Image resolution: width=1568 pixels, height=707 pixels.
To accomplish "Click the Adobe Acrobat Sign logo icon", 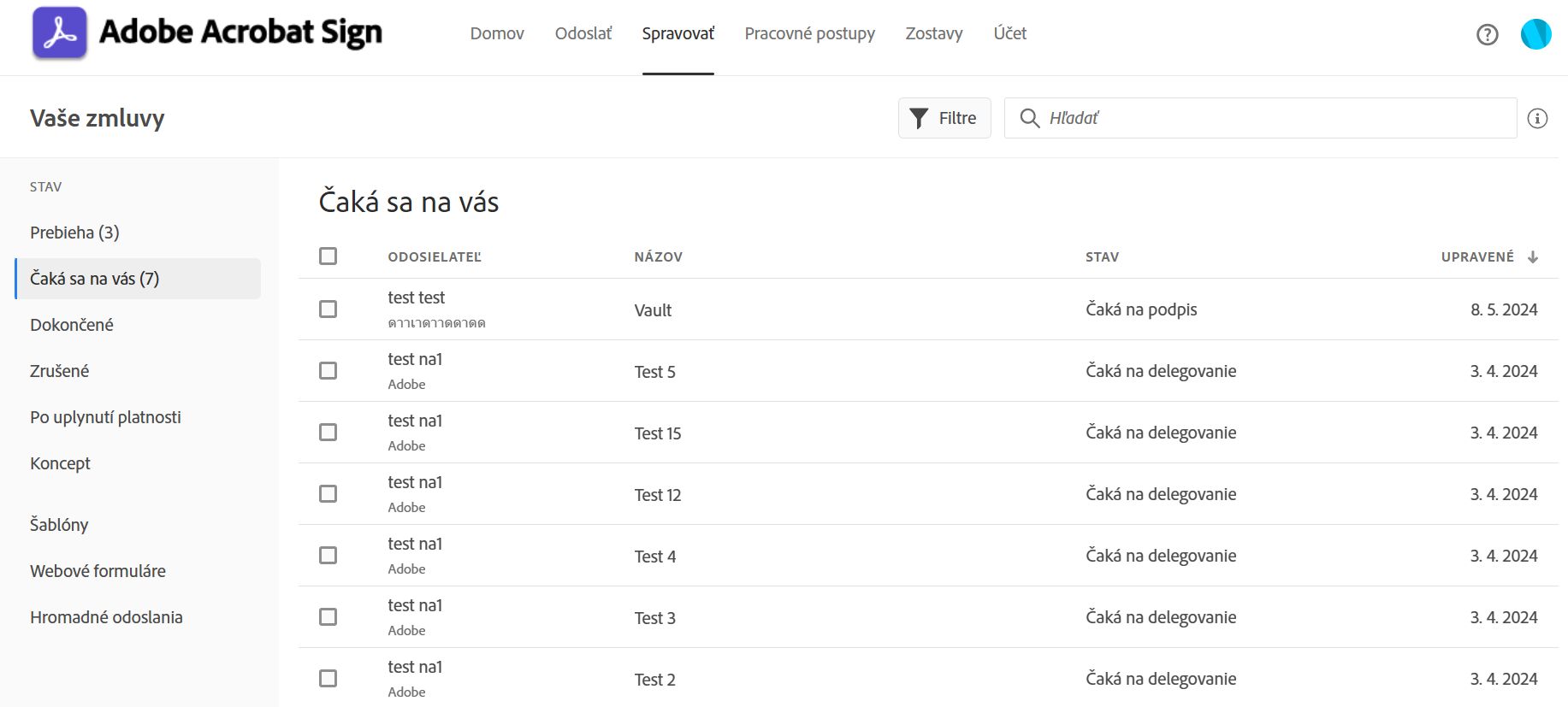I will [x=59, y=33].
